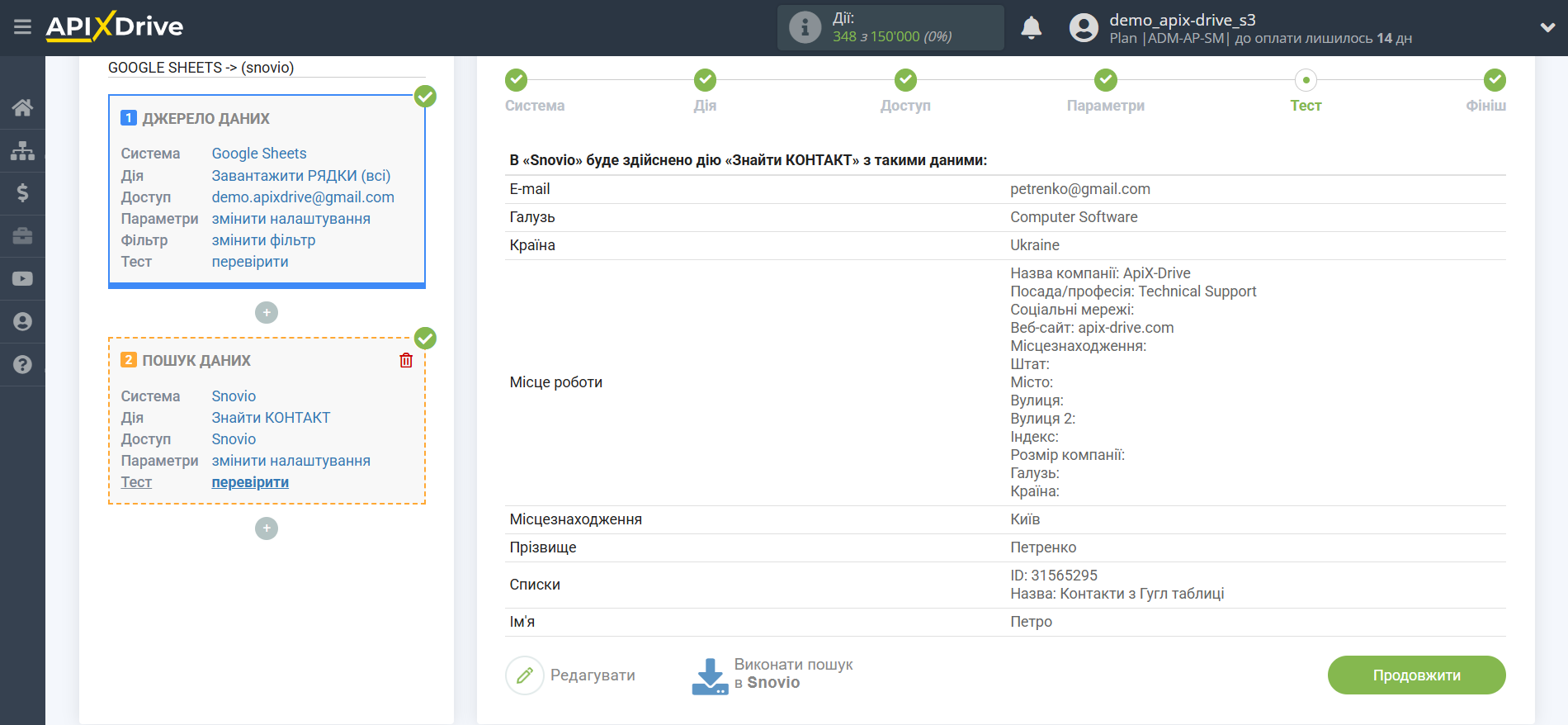
Task: Click the green check on the Data Source block
Action: click(x=425, y=97)
